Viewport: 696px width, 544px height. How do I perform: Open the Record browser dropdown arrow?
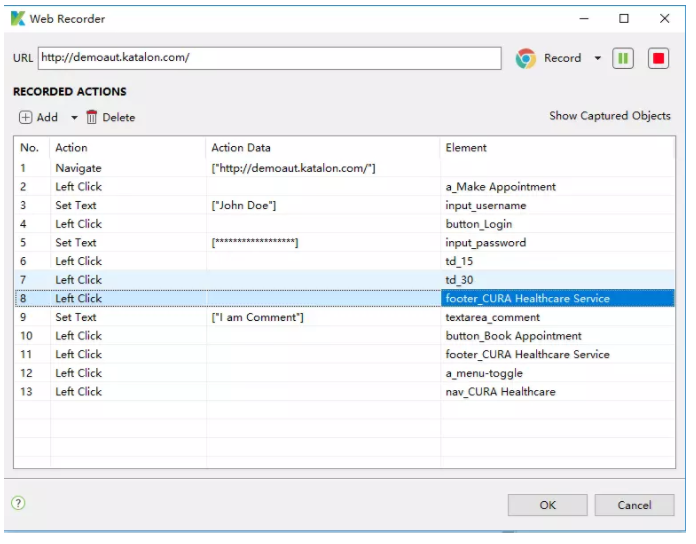pyautogui.click(x=597, y=58)
